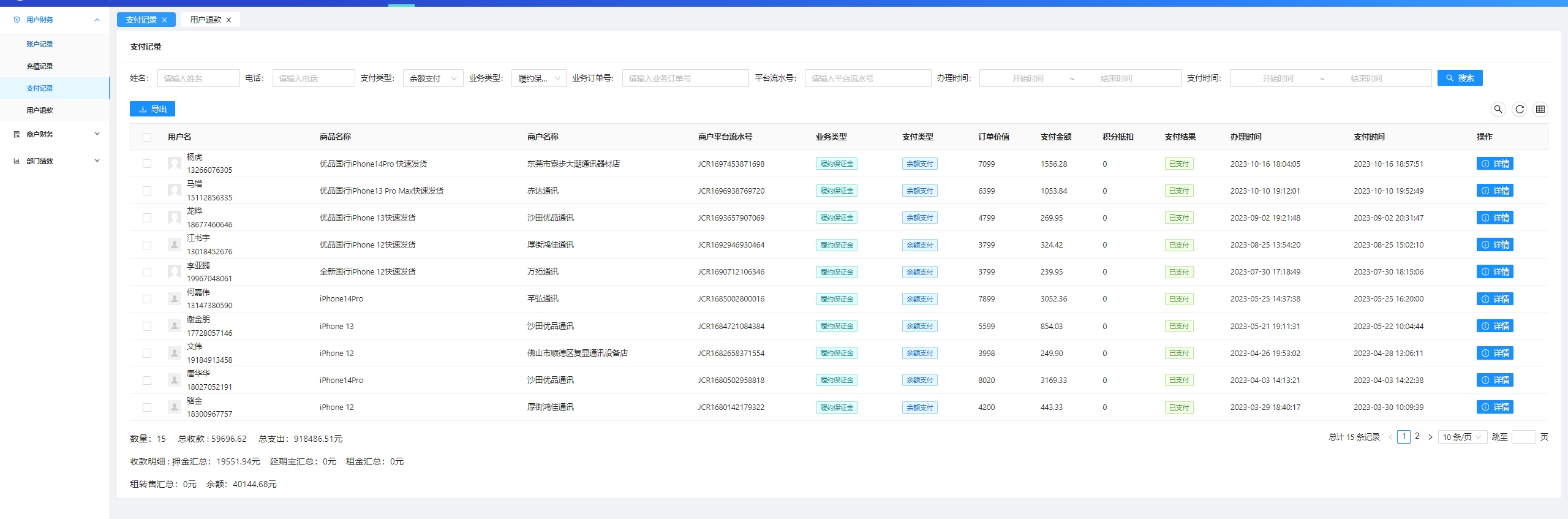Focus the 平台流水号 input field
Viewport: 1568px width, 519px height.
(x=868, y=78)
